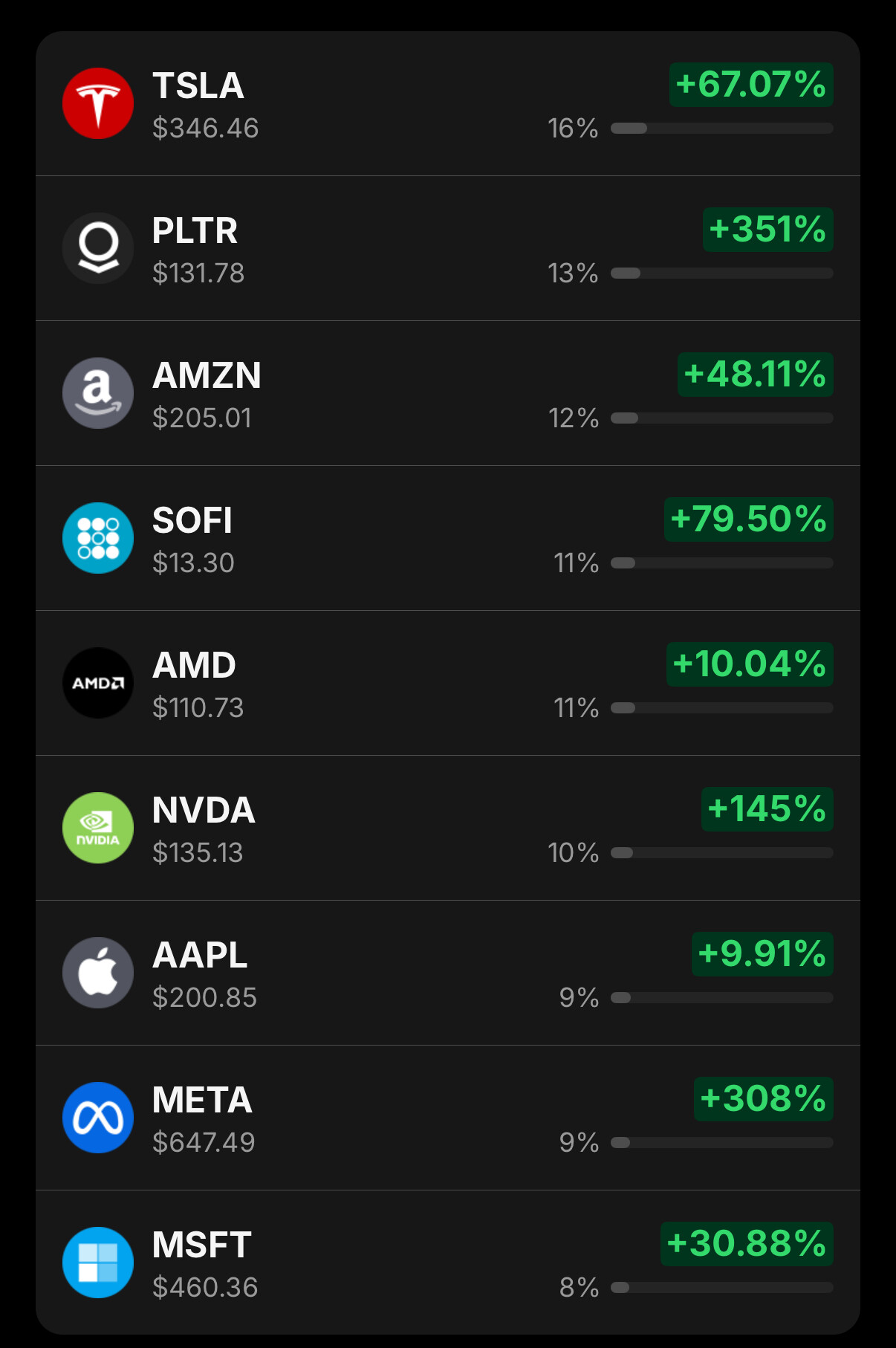Click the Meta logo icon

tap(98, 1118)
